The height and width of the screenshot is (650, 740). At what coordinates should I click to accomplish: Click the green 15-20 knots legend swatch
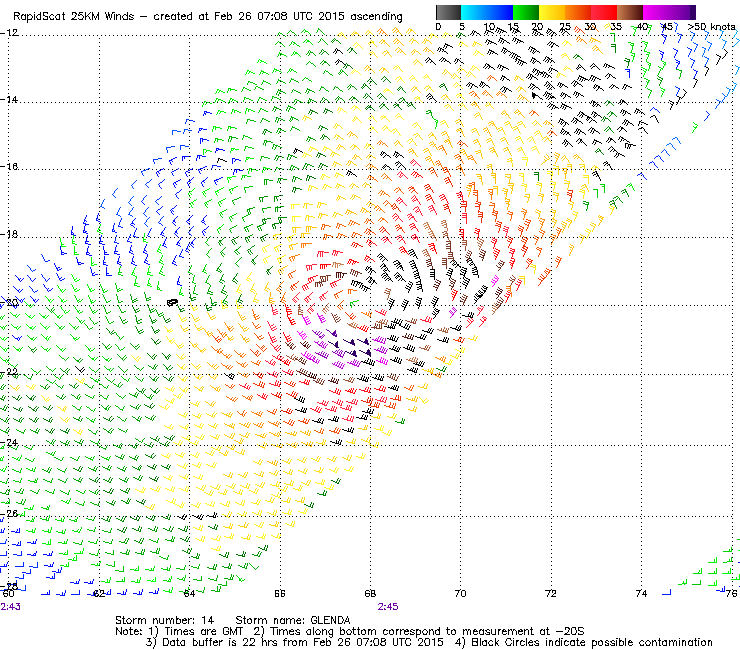point(526,12)
